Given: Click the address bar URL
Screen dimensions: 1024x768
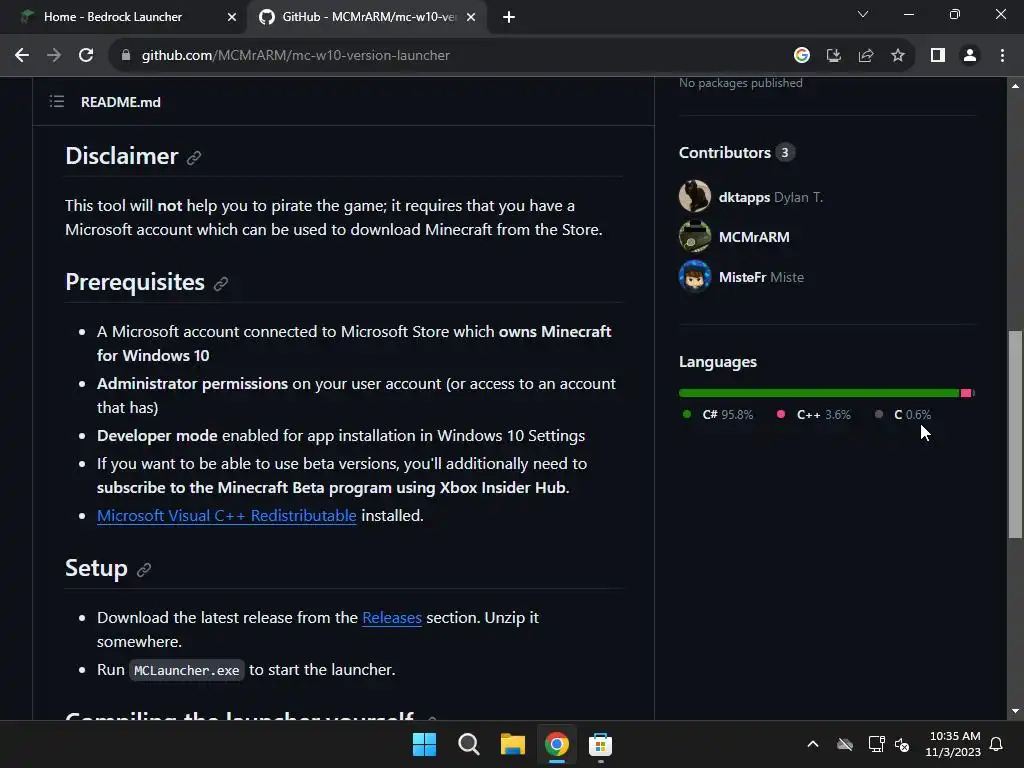Looking at the screenshot, I should pos(296,55).
